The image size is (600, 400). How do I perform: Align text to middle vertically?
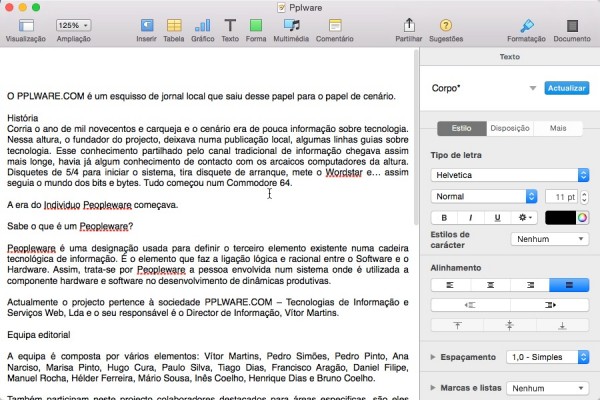click(510, 325)
